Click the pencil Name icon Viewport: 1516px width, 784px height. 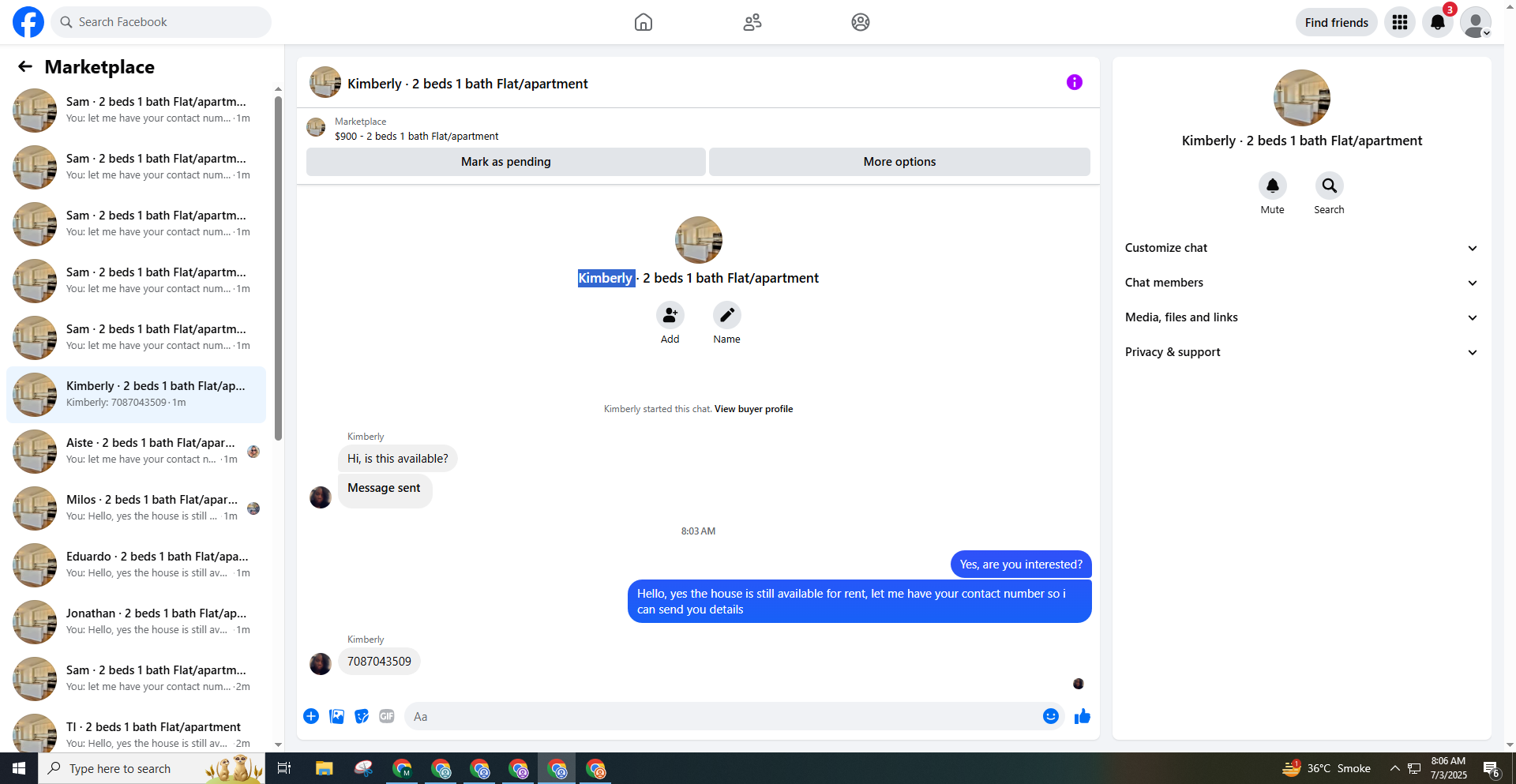[x=727, y=315]
